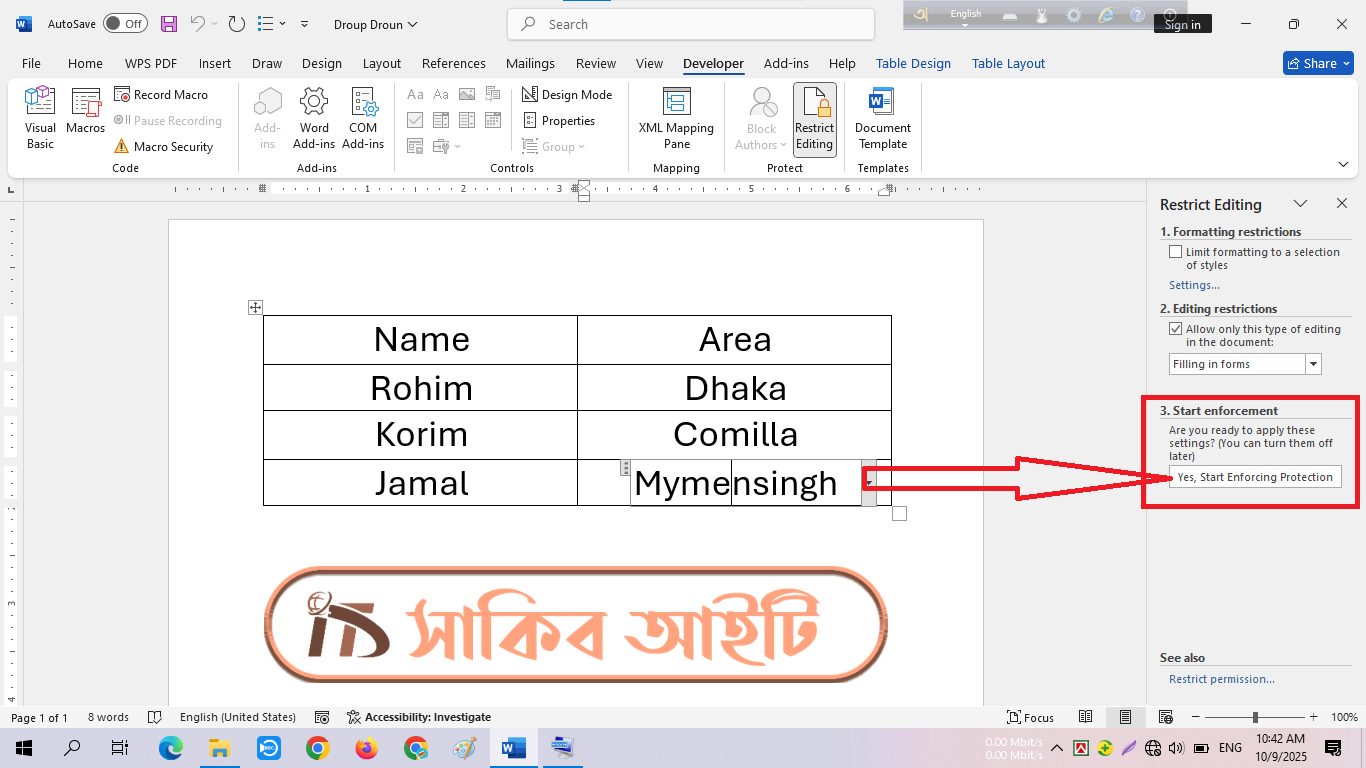
Task: Open Word Add-ins dialog
Action: pos(314,118)
